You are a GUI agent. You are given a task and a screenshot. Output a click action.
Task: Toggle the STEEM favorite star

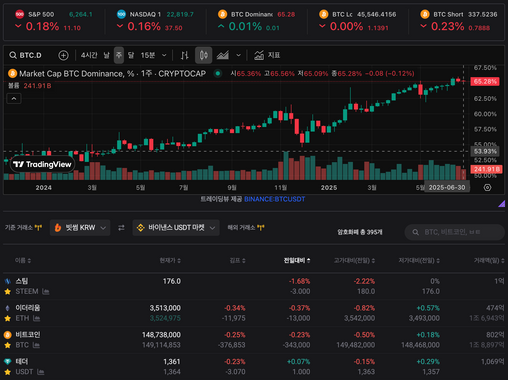(7, 292)
